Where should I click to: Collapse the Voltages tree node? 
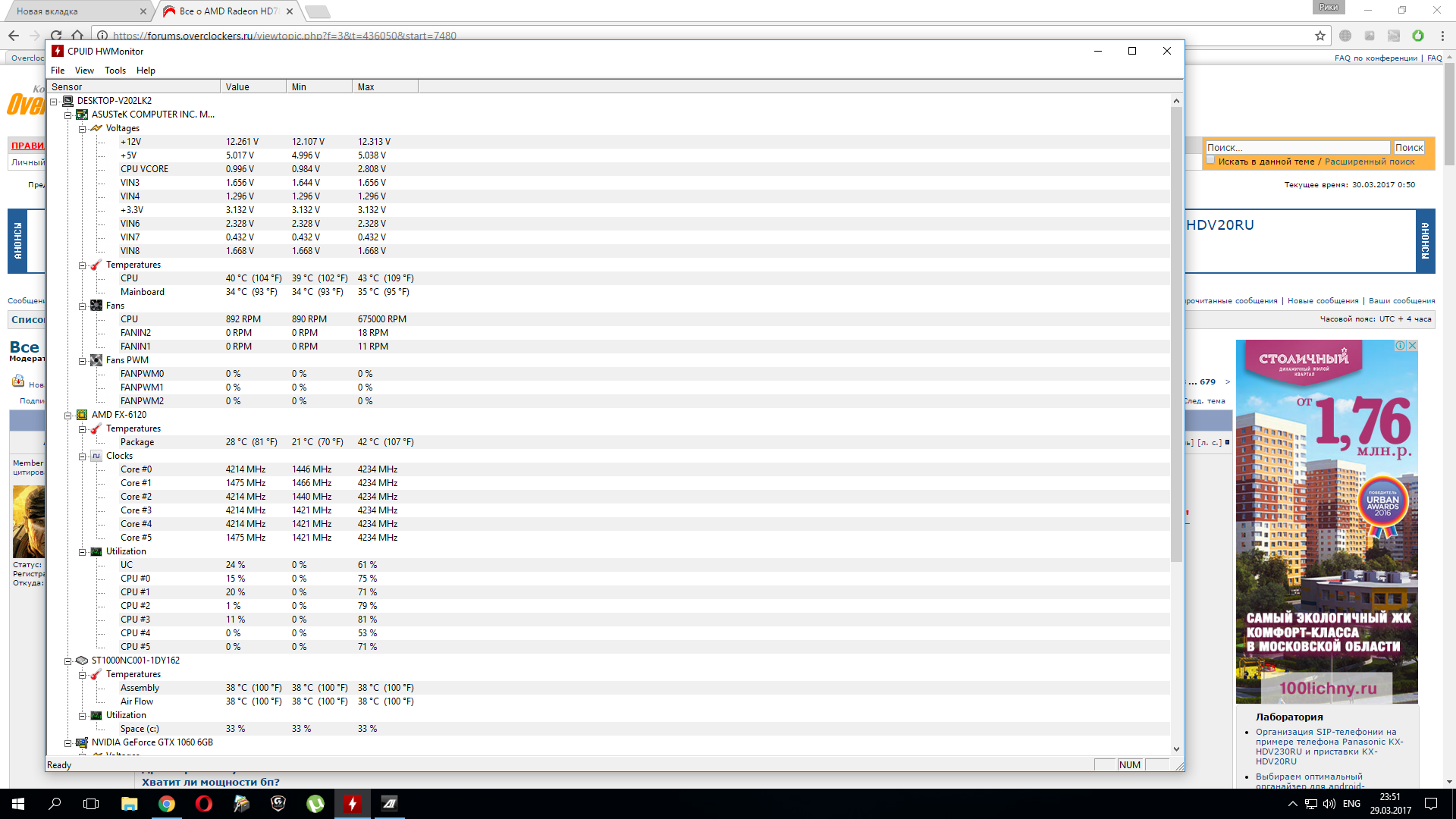(82, 129)
